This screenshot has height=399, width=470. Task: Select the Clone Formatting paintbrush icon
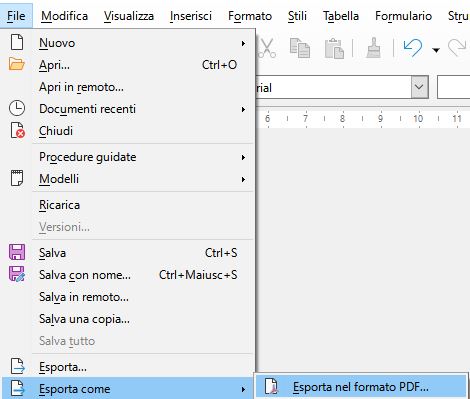point(373,48)
